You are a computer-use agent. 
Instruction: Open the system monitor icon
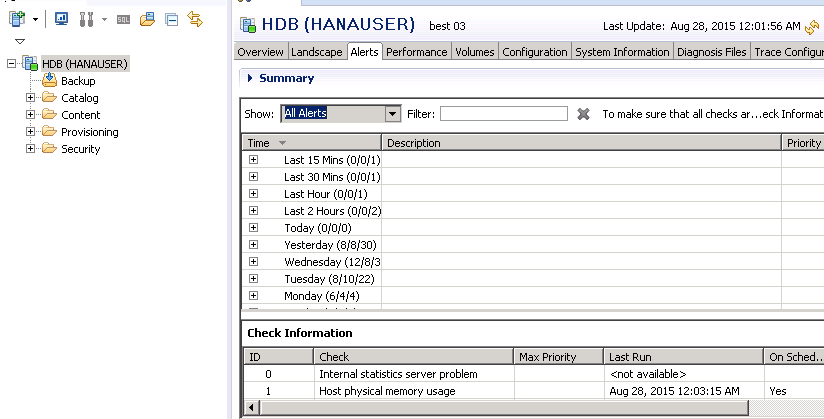click(62, 19)
